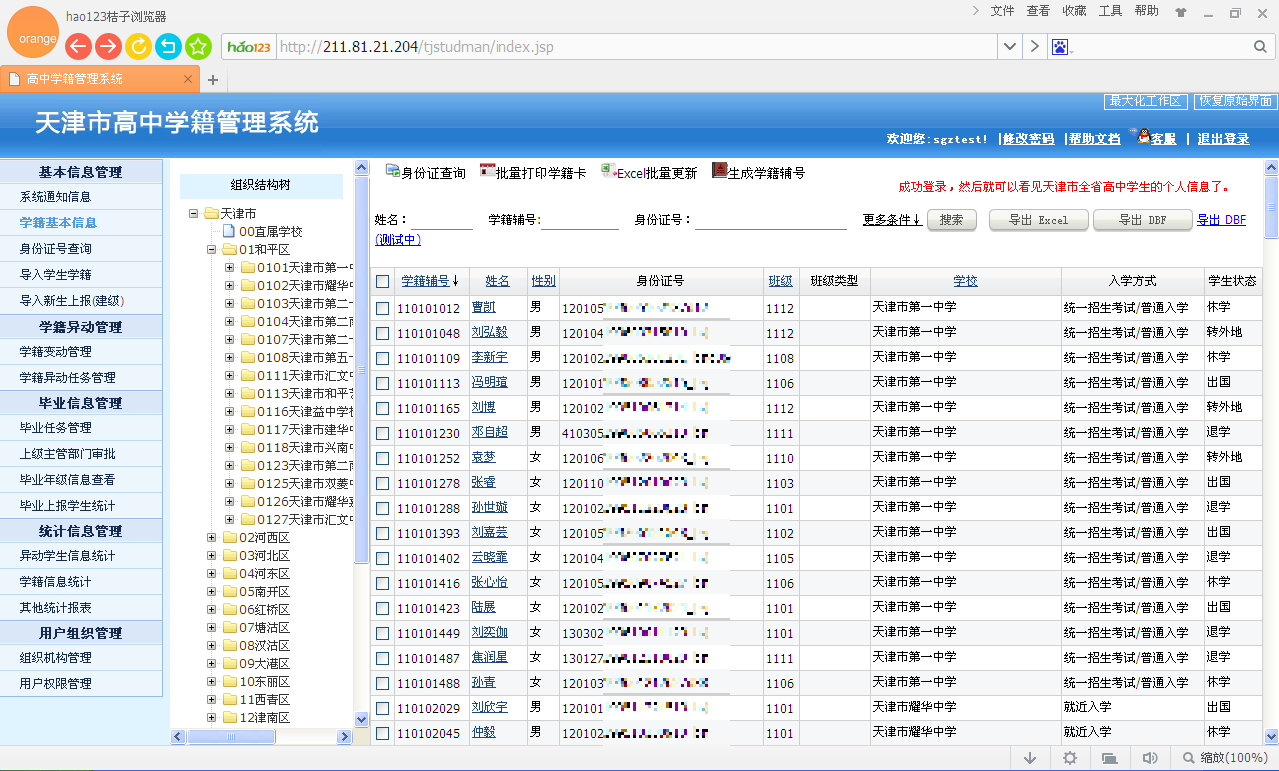Open the address bar dropdown arrow
Screen dimensions: 1279x771
(x=1010, y=47)
